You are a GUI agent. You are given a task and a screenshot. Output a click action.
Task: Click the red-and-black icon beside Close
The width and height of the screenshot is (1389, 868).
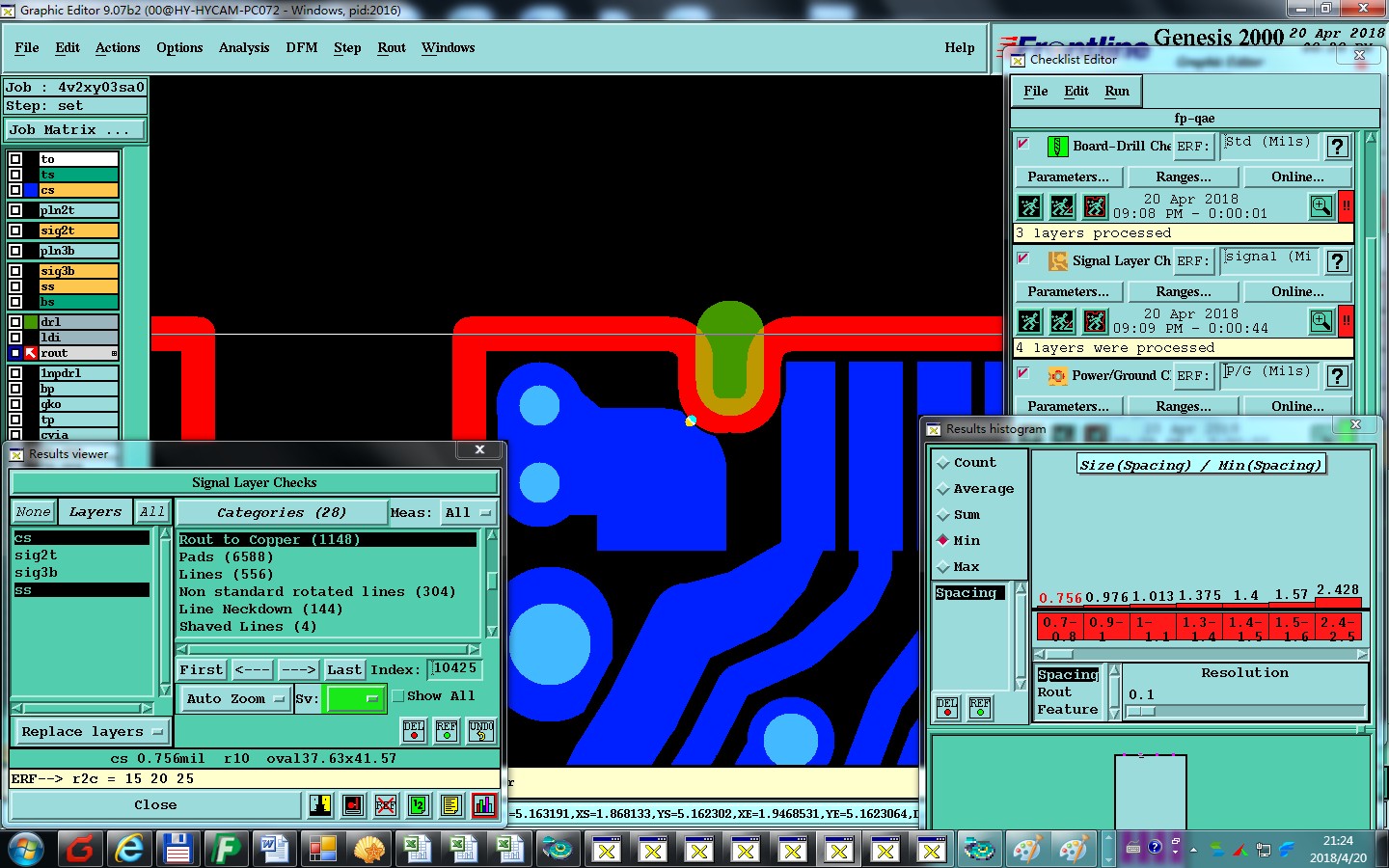tap(353, 804)
